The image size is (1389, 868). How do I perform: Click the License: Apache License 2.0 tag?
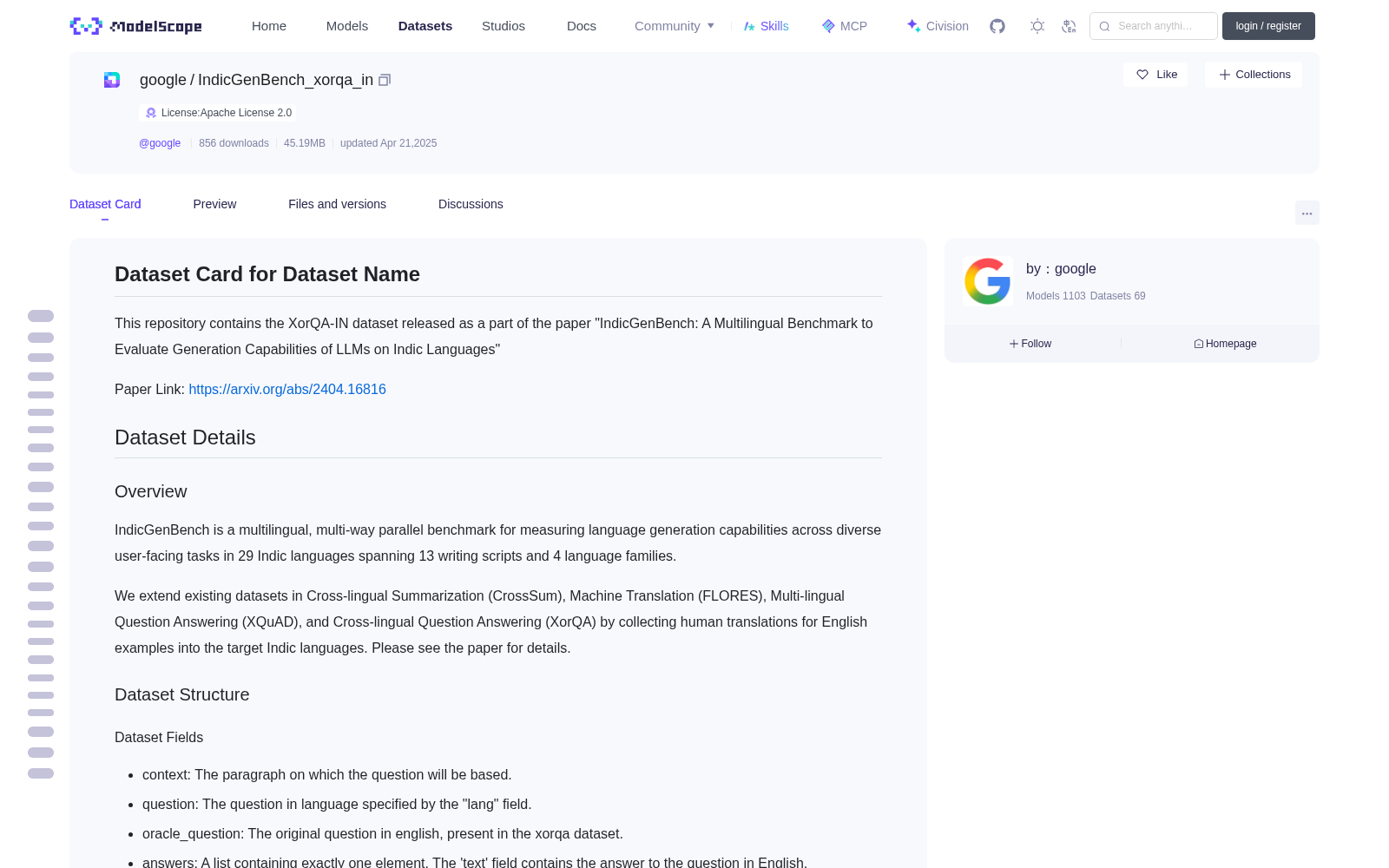218,113
